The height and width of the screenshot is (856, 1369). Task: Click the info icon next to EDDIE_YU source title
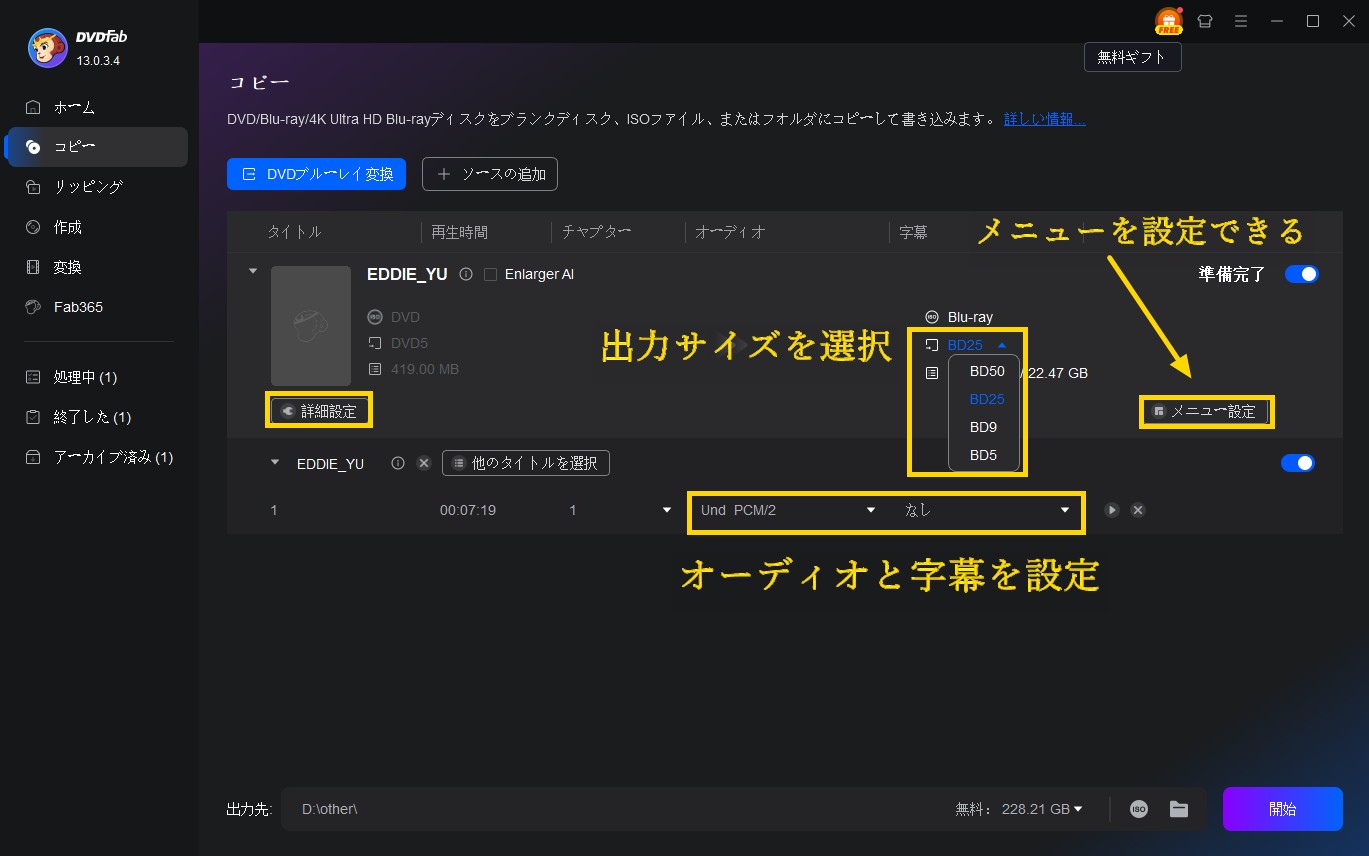(x=465, y=274)
